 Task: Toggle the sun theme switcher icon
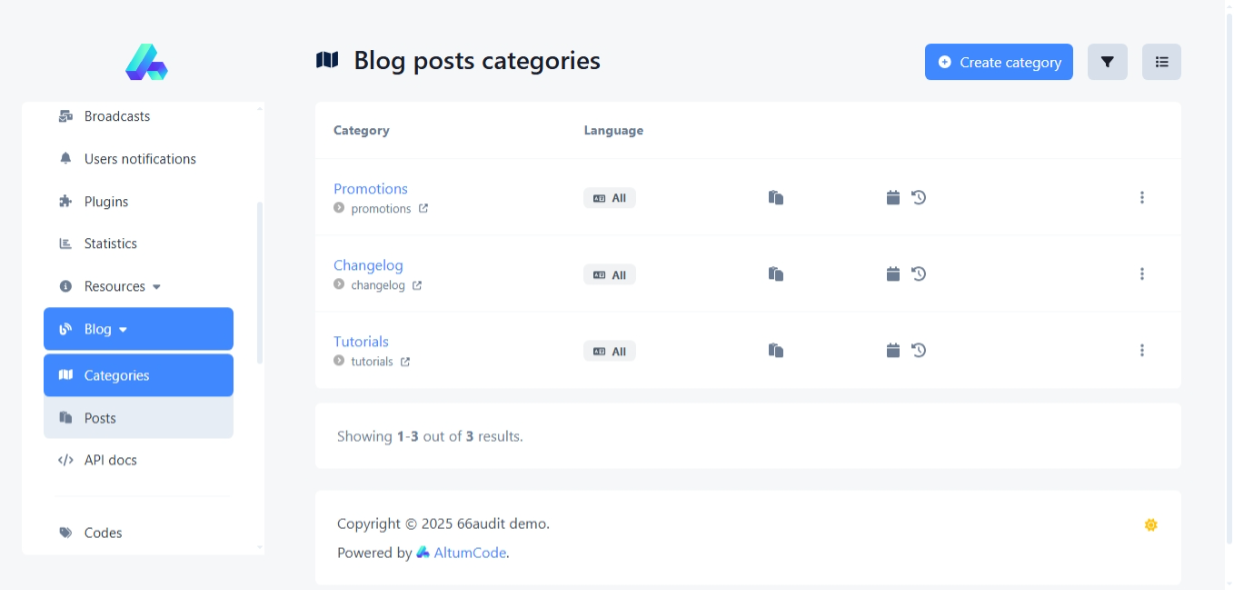[x=1150, y=525]
